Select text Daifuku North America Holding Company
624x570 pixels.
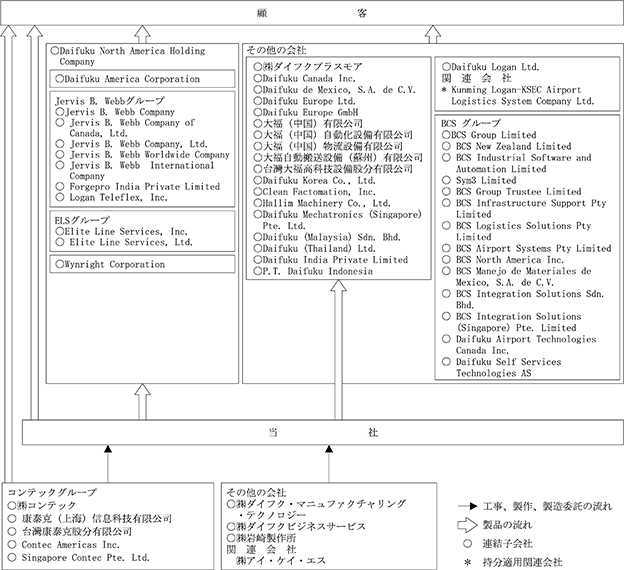[132, 56]
